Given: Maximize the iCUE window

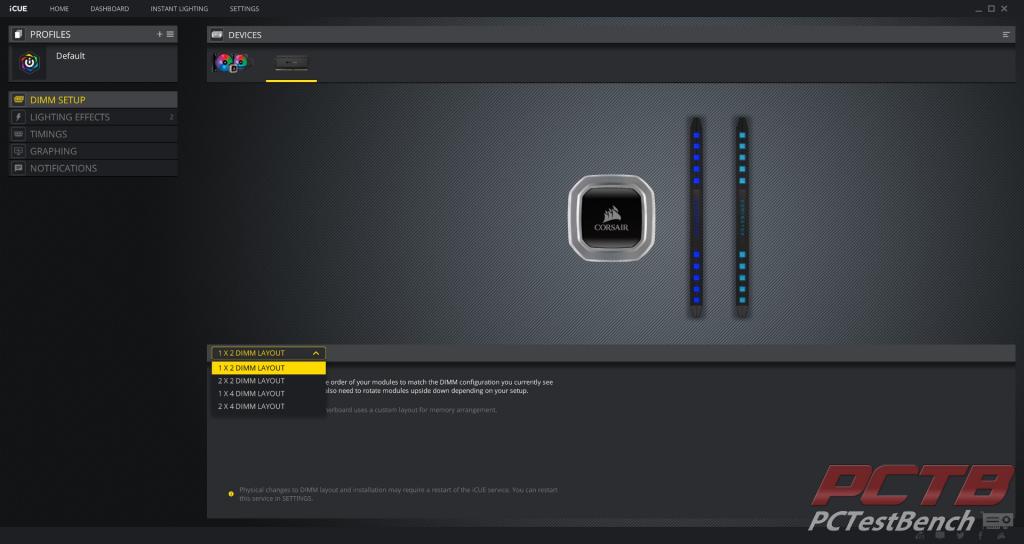Looking at the screenshot, I should pyautogui.click(x=991, y=8).
